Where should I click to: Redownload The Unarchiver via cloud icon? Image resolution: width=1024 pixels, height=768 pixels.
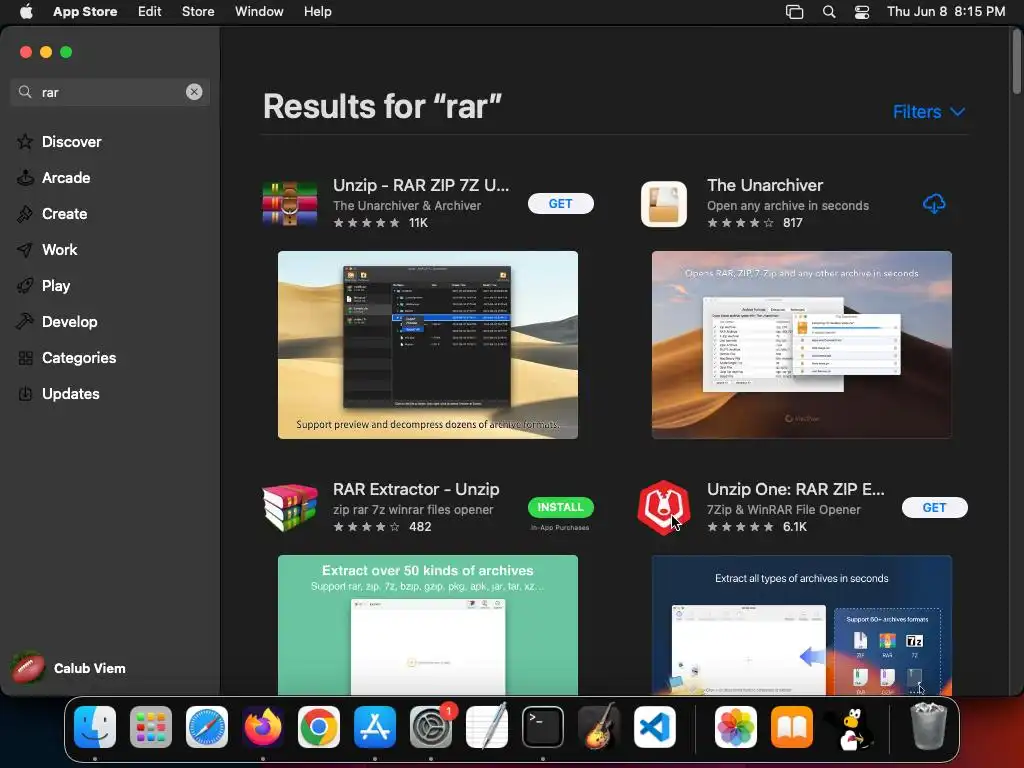(934, 204)
